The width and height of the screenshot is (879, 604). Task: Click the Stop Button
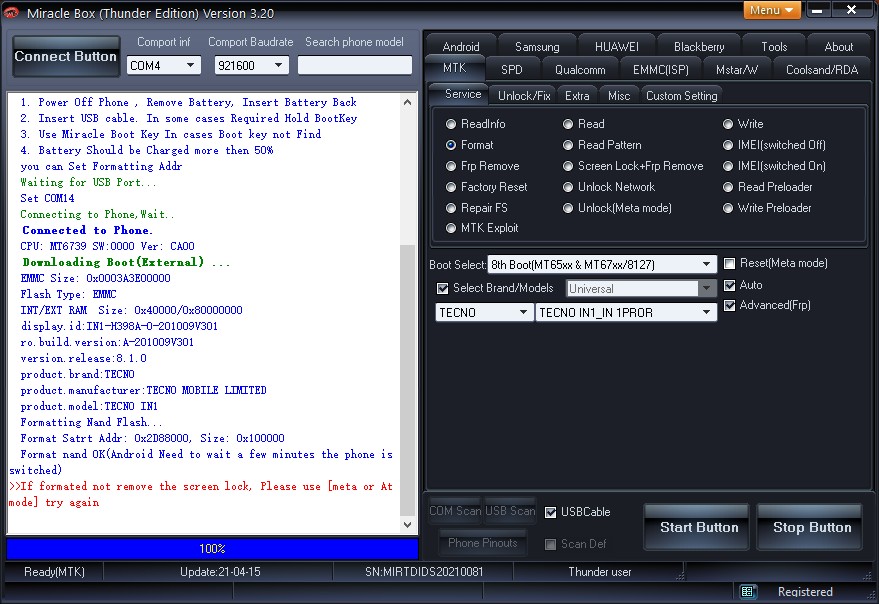pos(811,527)
